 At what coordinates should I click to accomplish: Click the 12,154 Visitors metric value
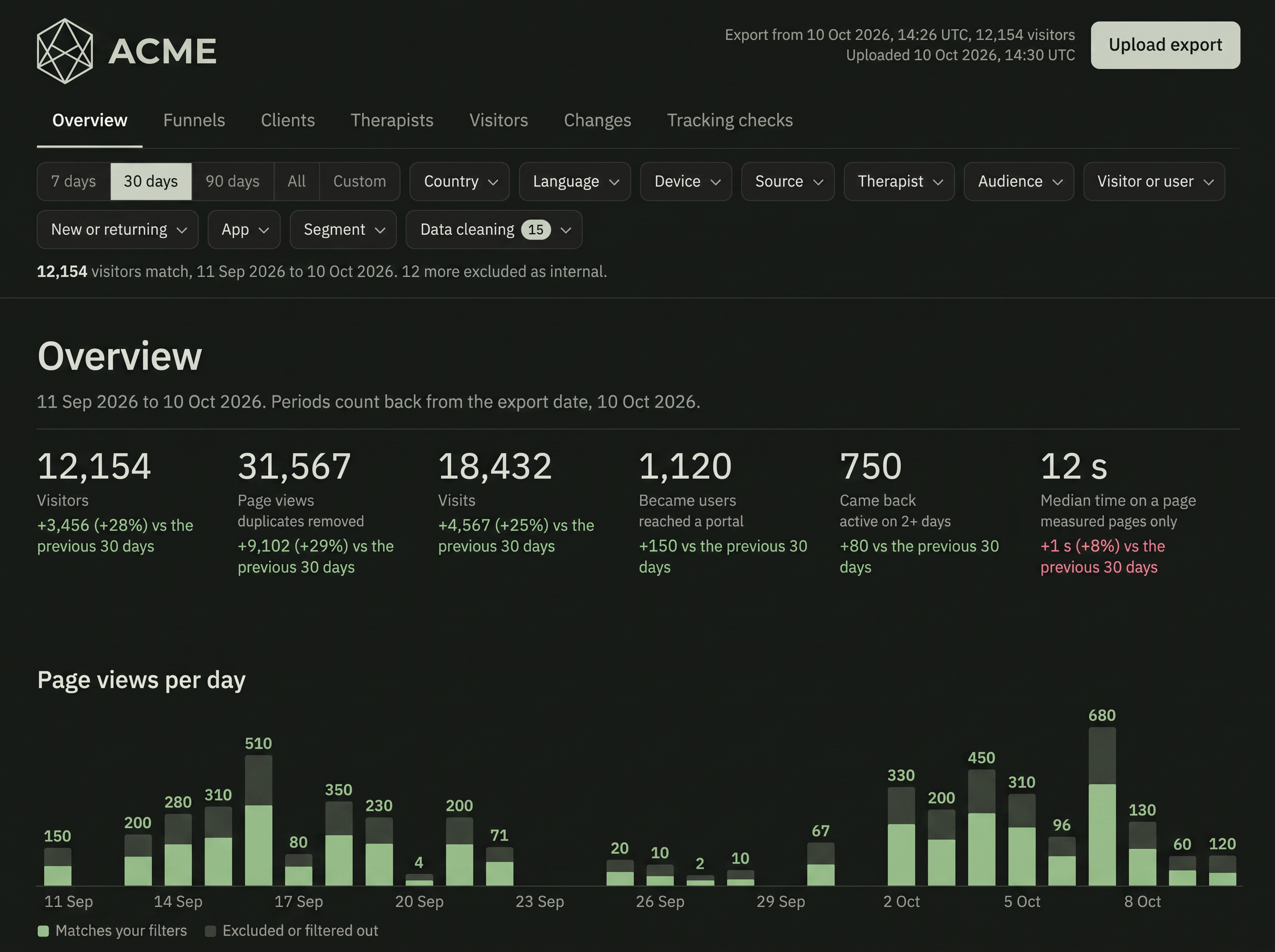(x=94, y=465)
